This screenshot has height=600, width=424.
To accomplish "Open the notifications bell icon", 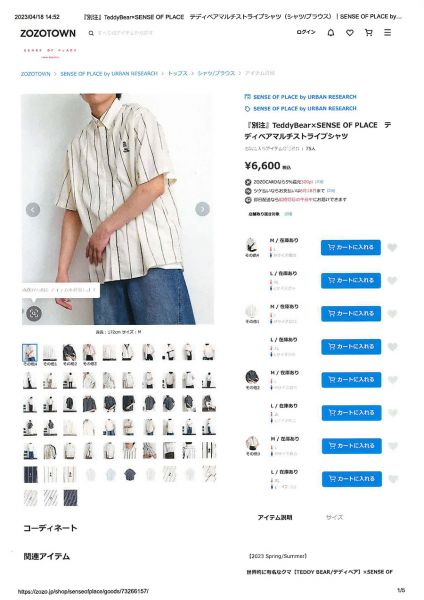I will pos(331,33).
